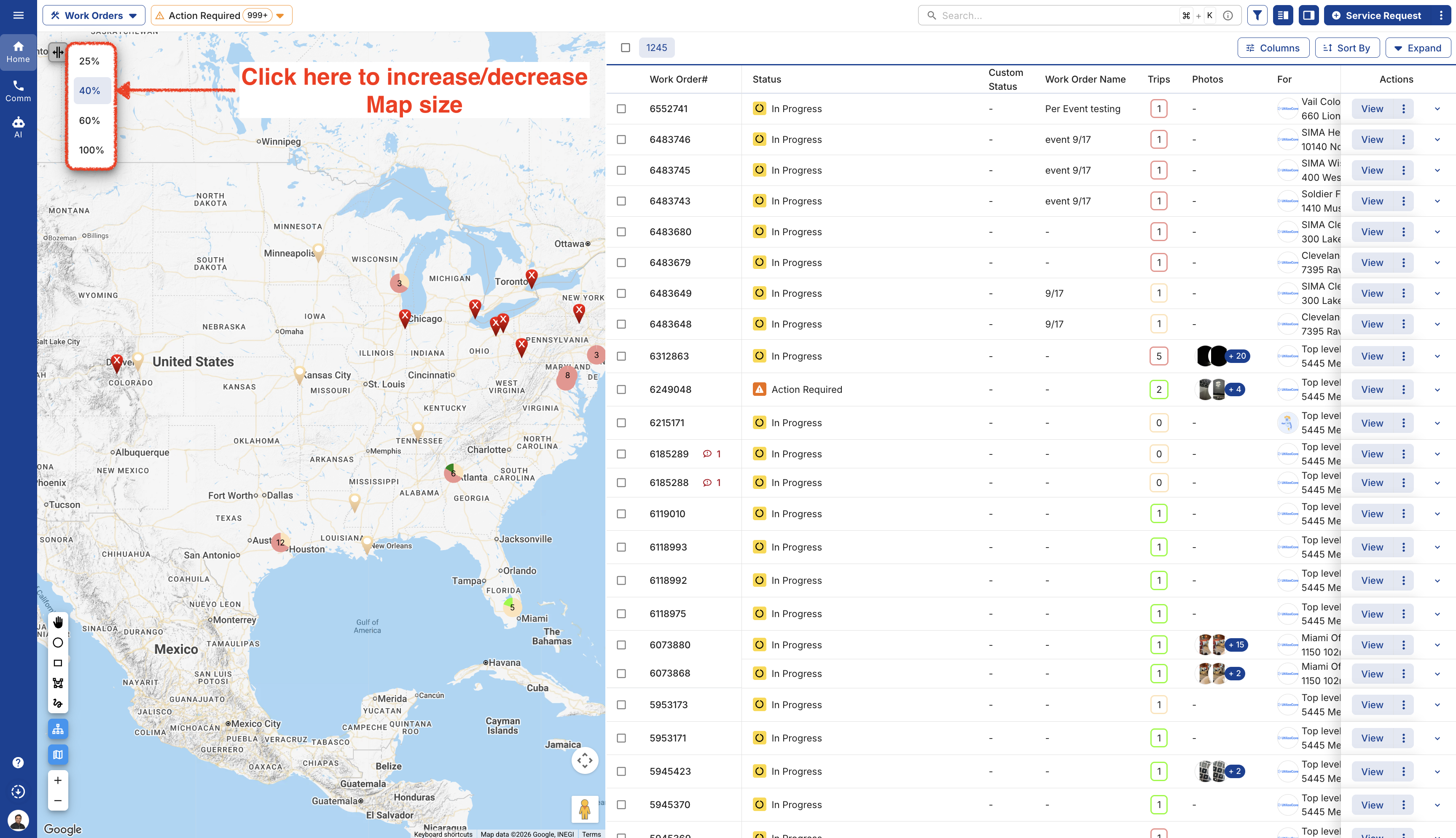This screenshot has width=1456, height=838.
Task: Select checkbox for work order 6552741
Action: pyautogui.click(x=621, y=109)
